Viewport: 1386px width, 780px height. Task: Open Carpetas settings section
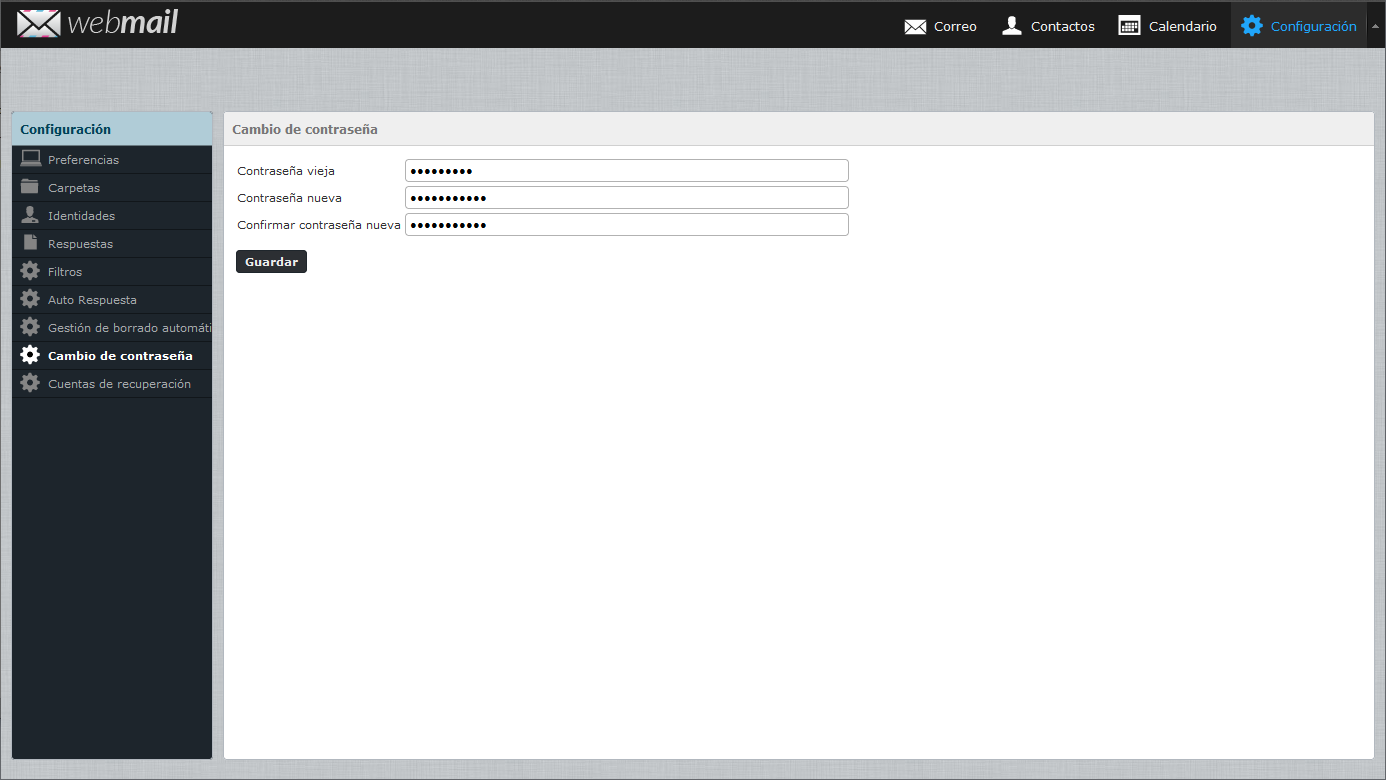click(112, 188)
